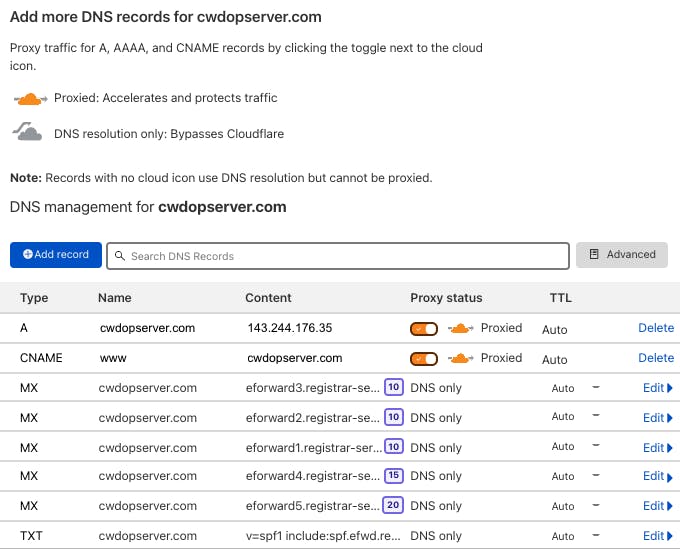Edit the eforward1 MX record
680x549 pixels.
click(657, 448)
